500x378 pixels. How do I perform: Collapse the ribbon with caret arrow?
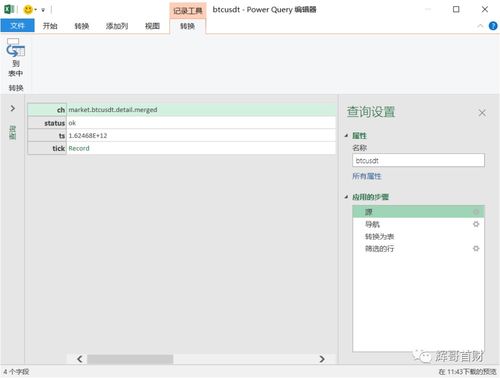[480, 26]
